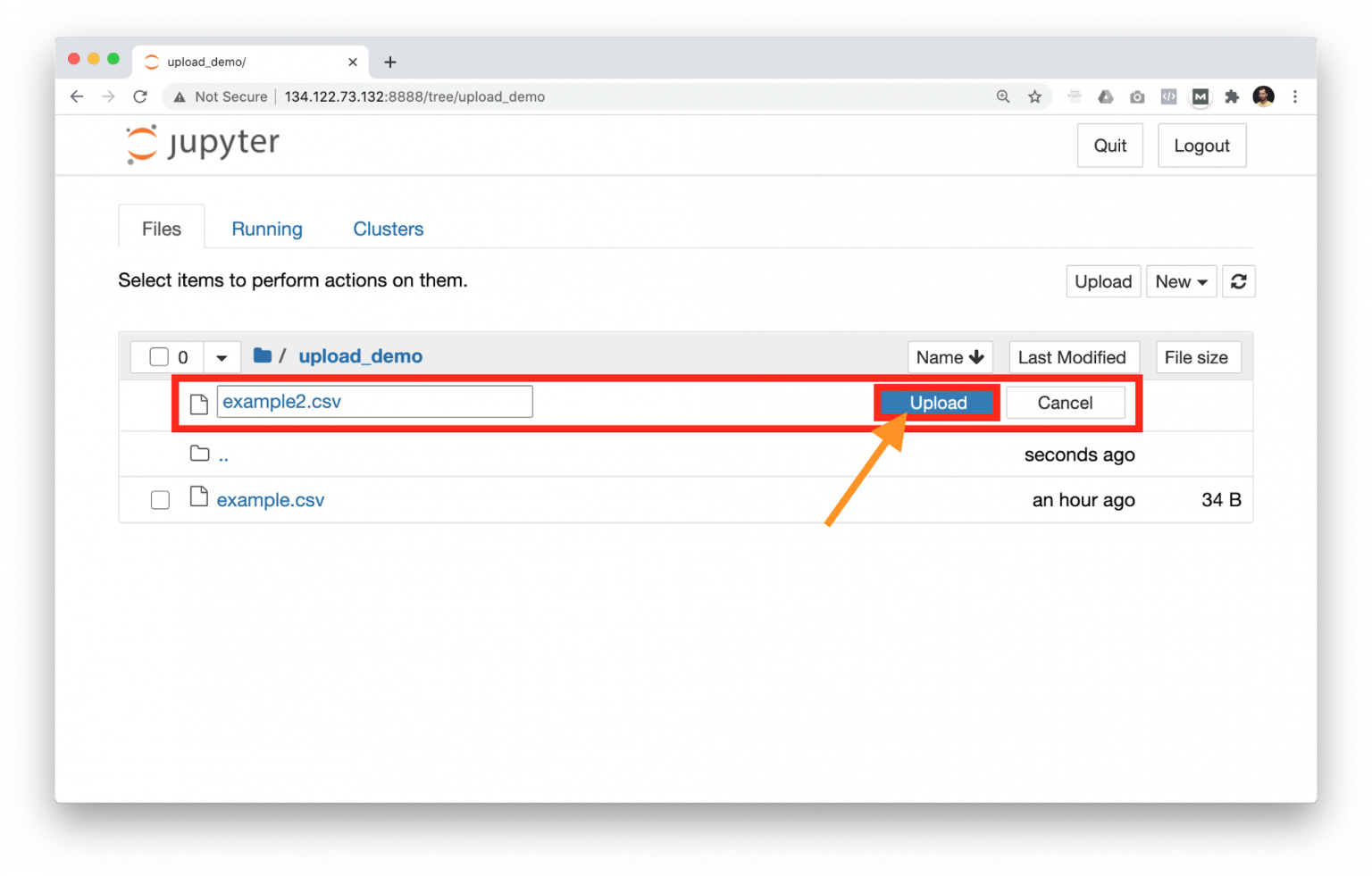Open the New dropdown menu
Image resolution: width=1372 pixels, height=876 pixels.
[1181, 281]
